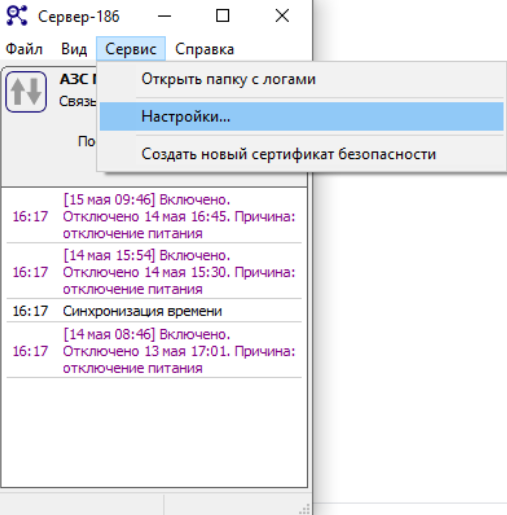Click the Сервер-186 title bar text
Image resolution: width=507 pixels, height=515 pixels.
click(79, 17)
